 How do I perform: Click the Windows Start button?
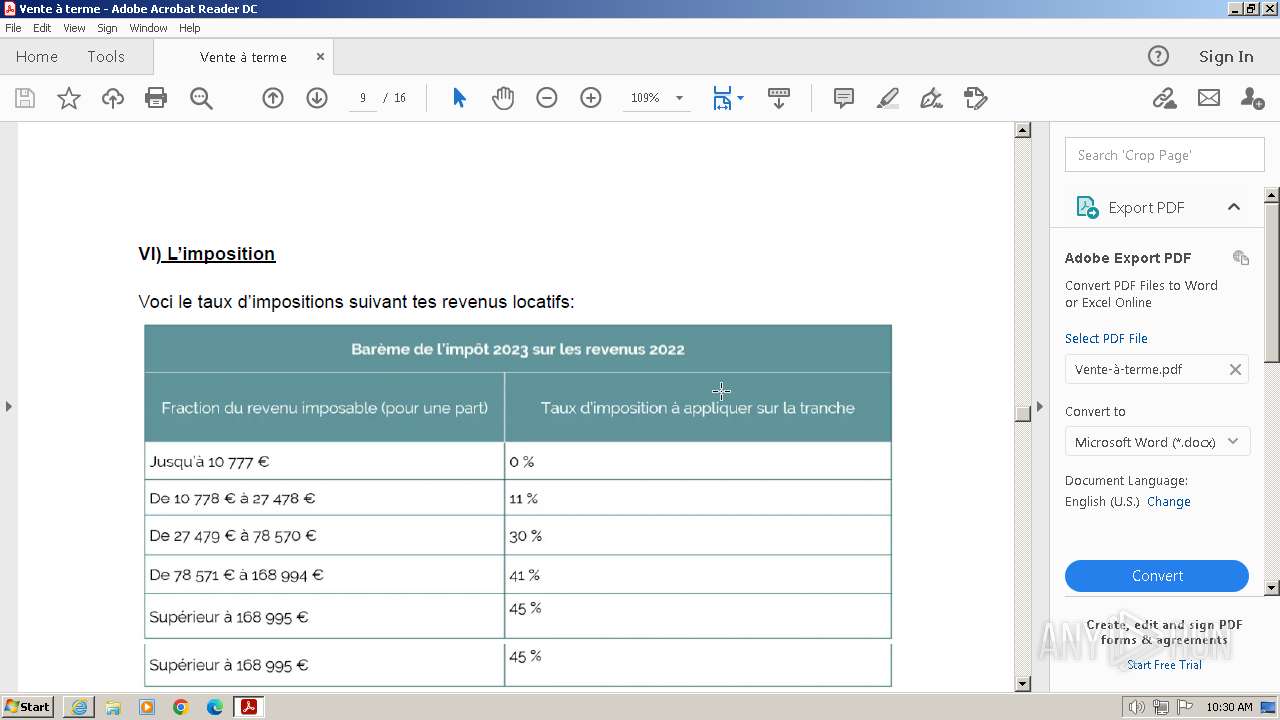(x=28, y=706)
